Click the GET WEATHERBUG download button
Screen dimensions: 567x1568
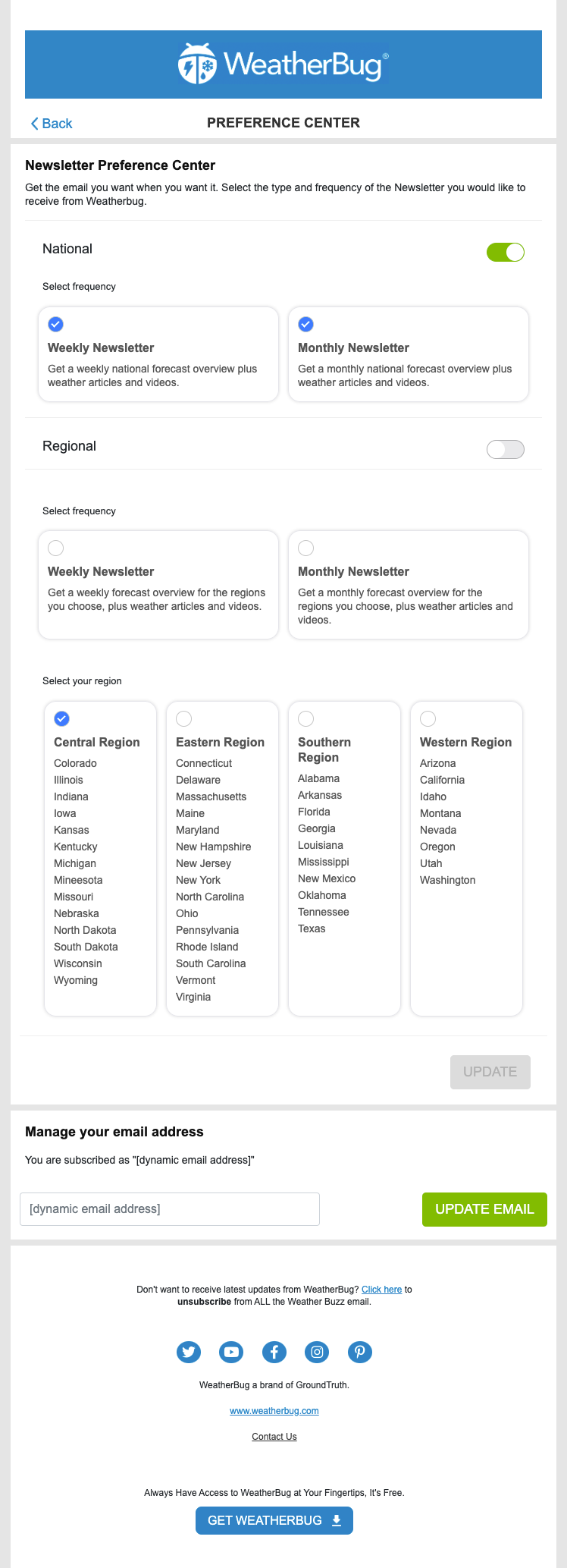pos(274,1520)
